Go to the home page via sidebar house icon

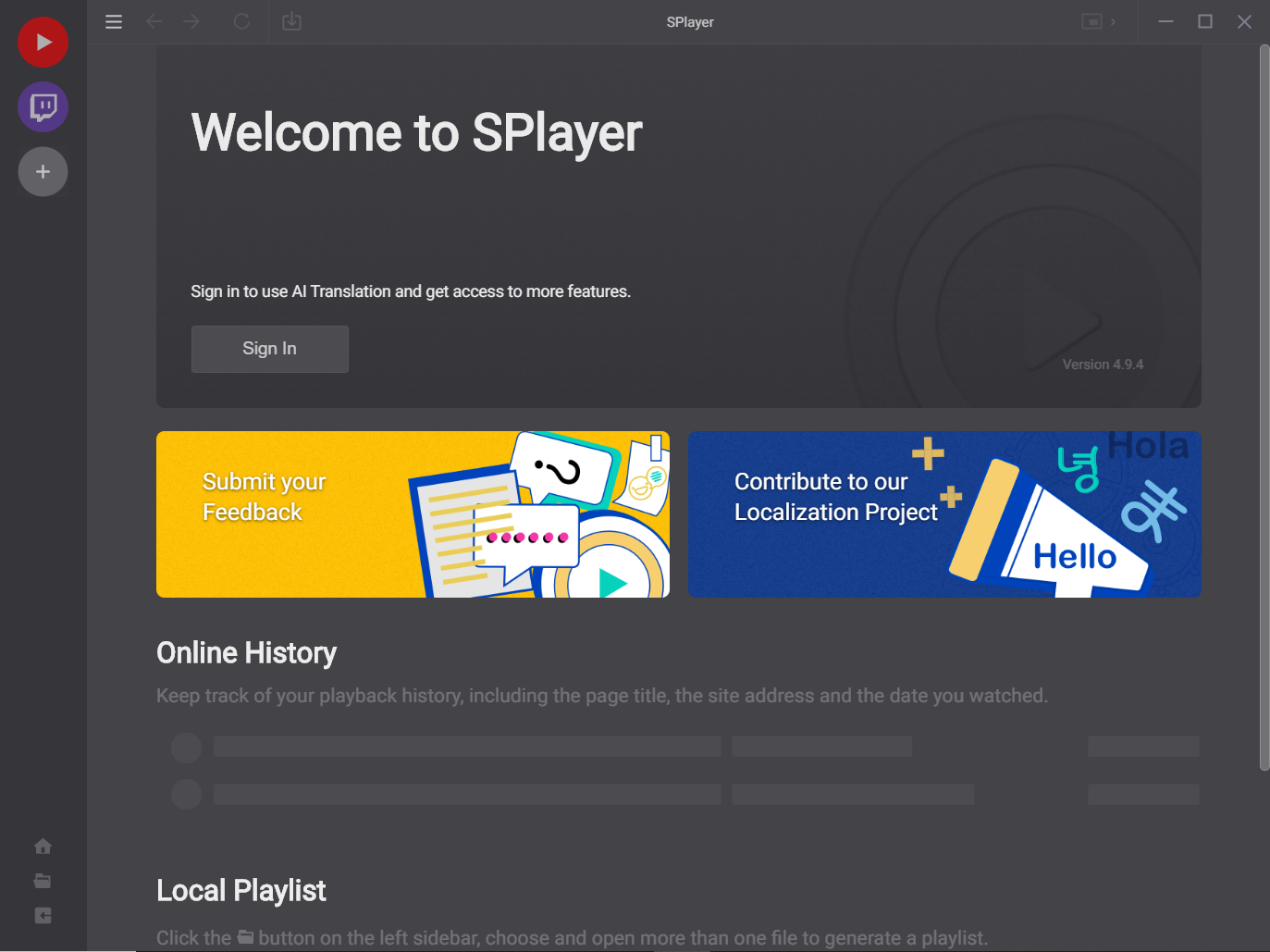click(43, 847)
